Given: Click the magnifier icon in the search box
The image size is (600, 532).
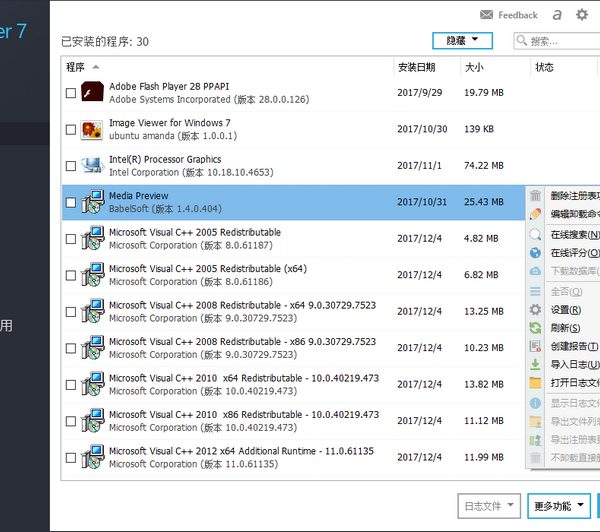Looking at the screenshot, I should 522,41.
